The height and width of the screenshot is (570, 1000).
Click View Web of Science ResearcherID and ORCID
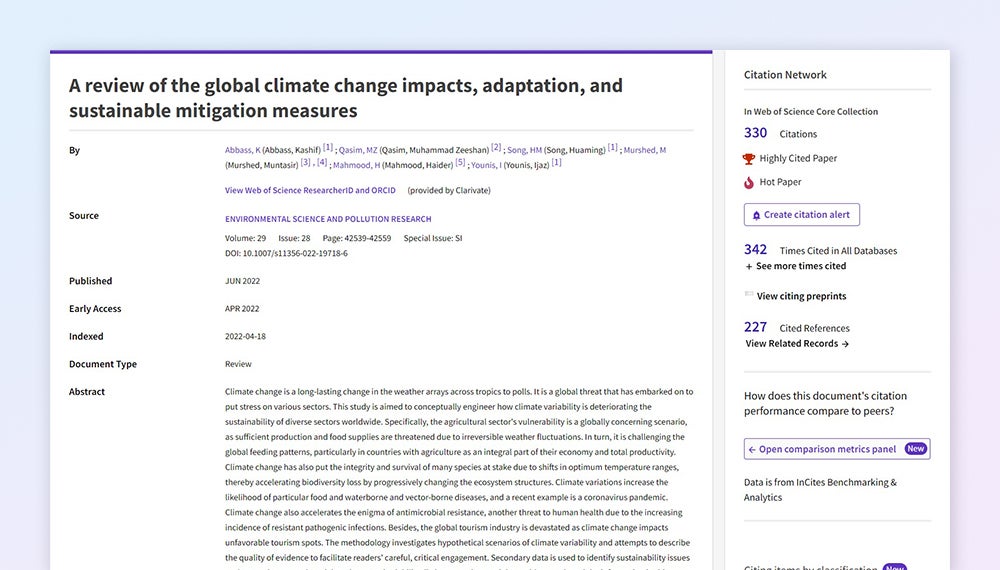pyautogui.click(x=310, y=190)
